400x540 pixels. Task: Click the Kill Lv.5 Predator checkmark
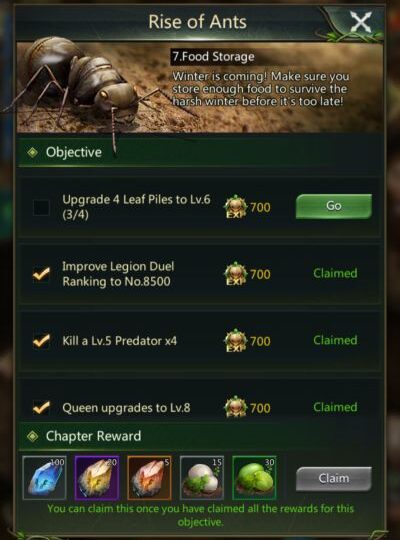(x=41, y=341)
